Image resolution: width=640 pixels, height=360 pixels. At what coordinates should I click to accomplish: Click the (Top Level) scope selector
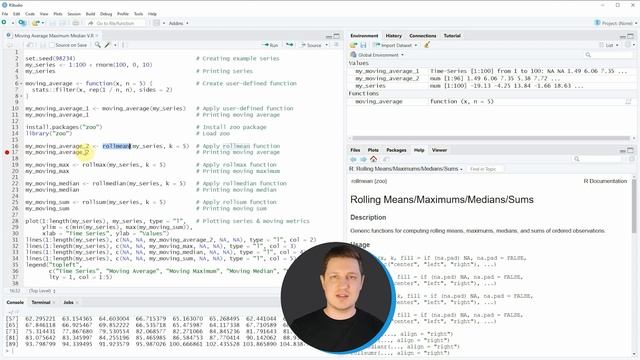[42, 291]
